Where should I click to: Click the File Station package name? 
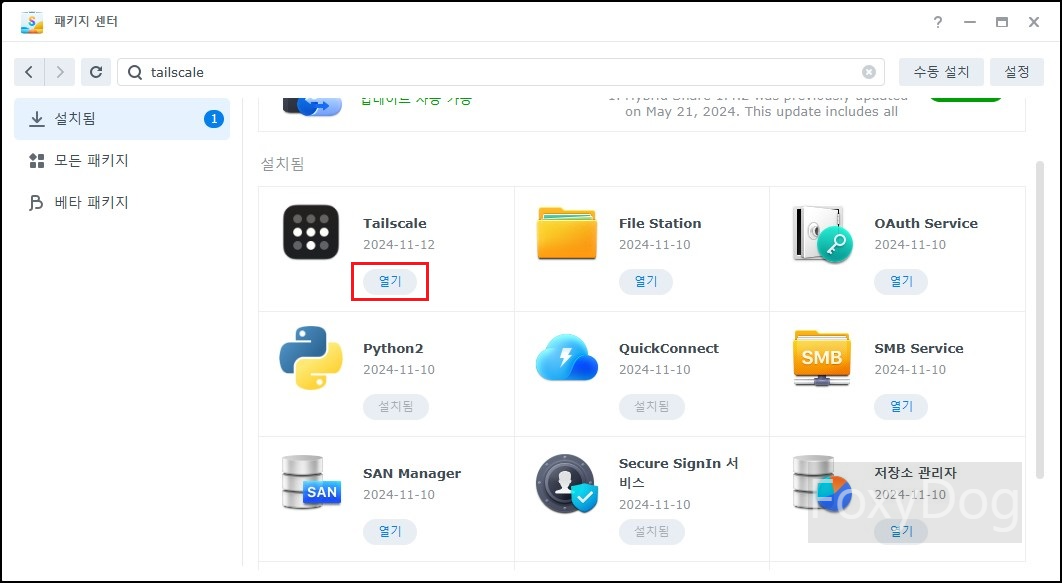pyautogui.click(x=660, y=223)
